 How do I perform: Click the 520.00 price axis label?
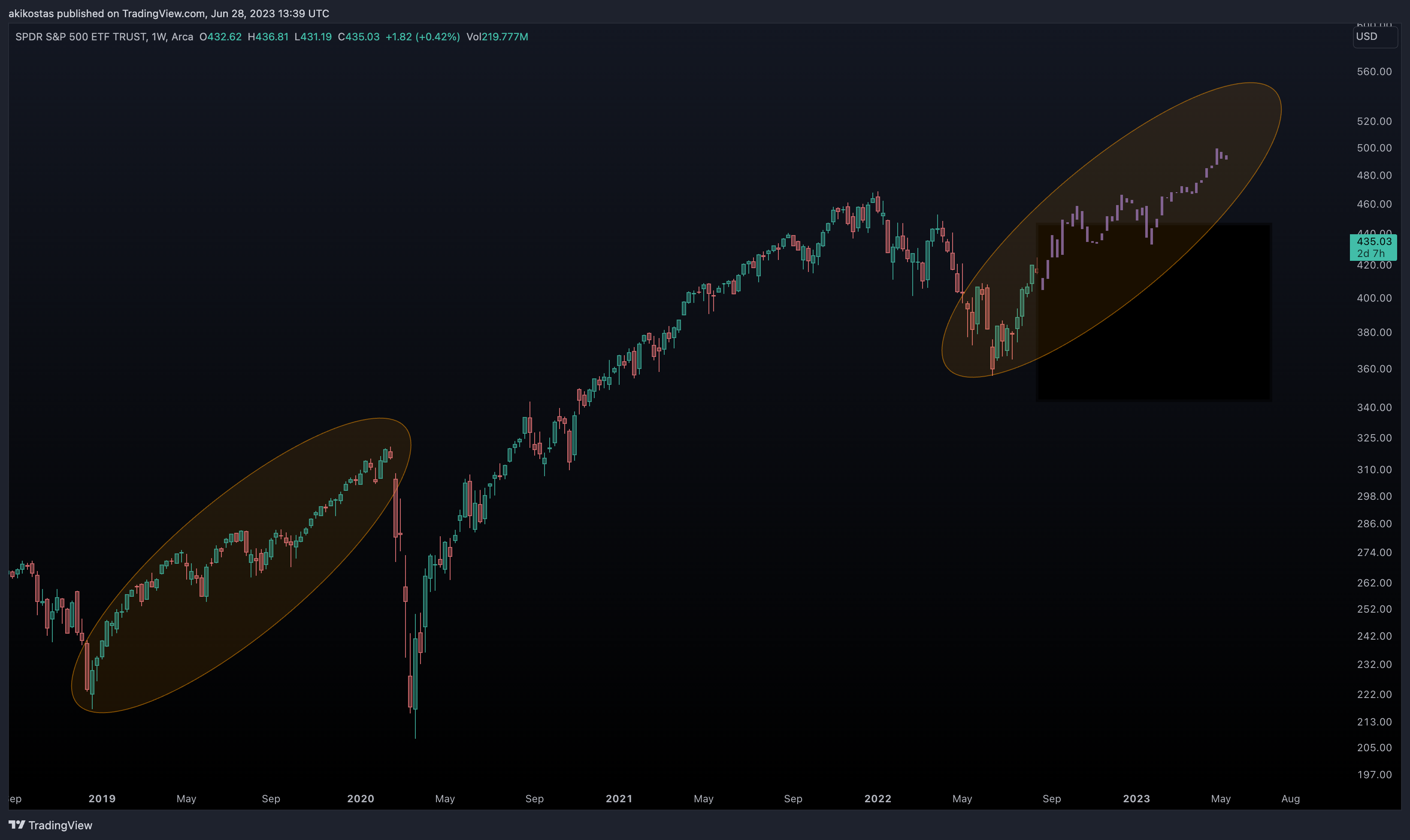pyautogui.click(x=1374, y=121)
